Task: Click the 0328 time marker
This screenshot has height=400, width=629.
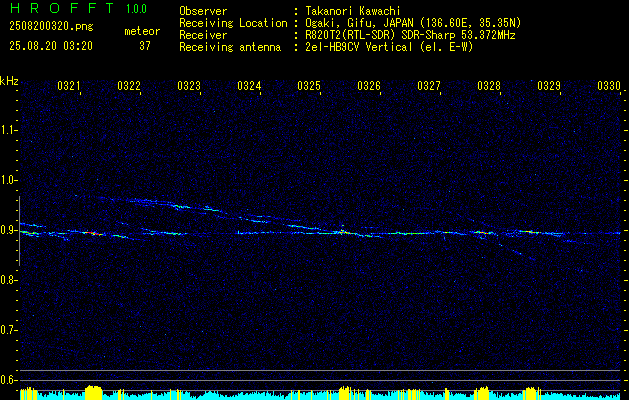Action: 489,85
